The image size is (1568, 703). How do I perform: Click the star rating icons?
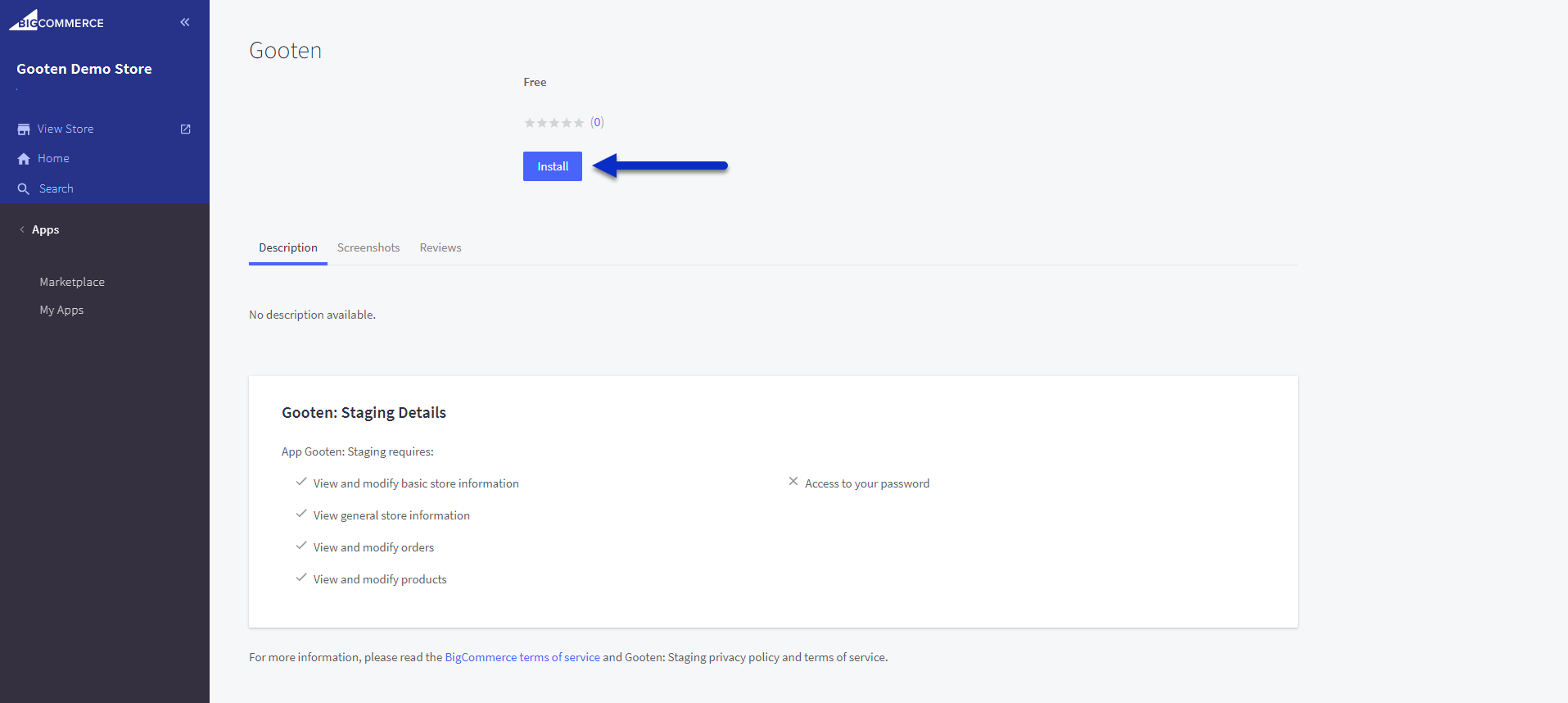(x=554, y=123)
